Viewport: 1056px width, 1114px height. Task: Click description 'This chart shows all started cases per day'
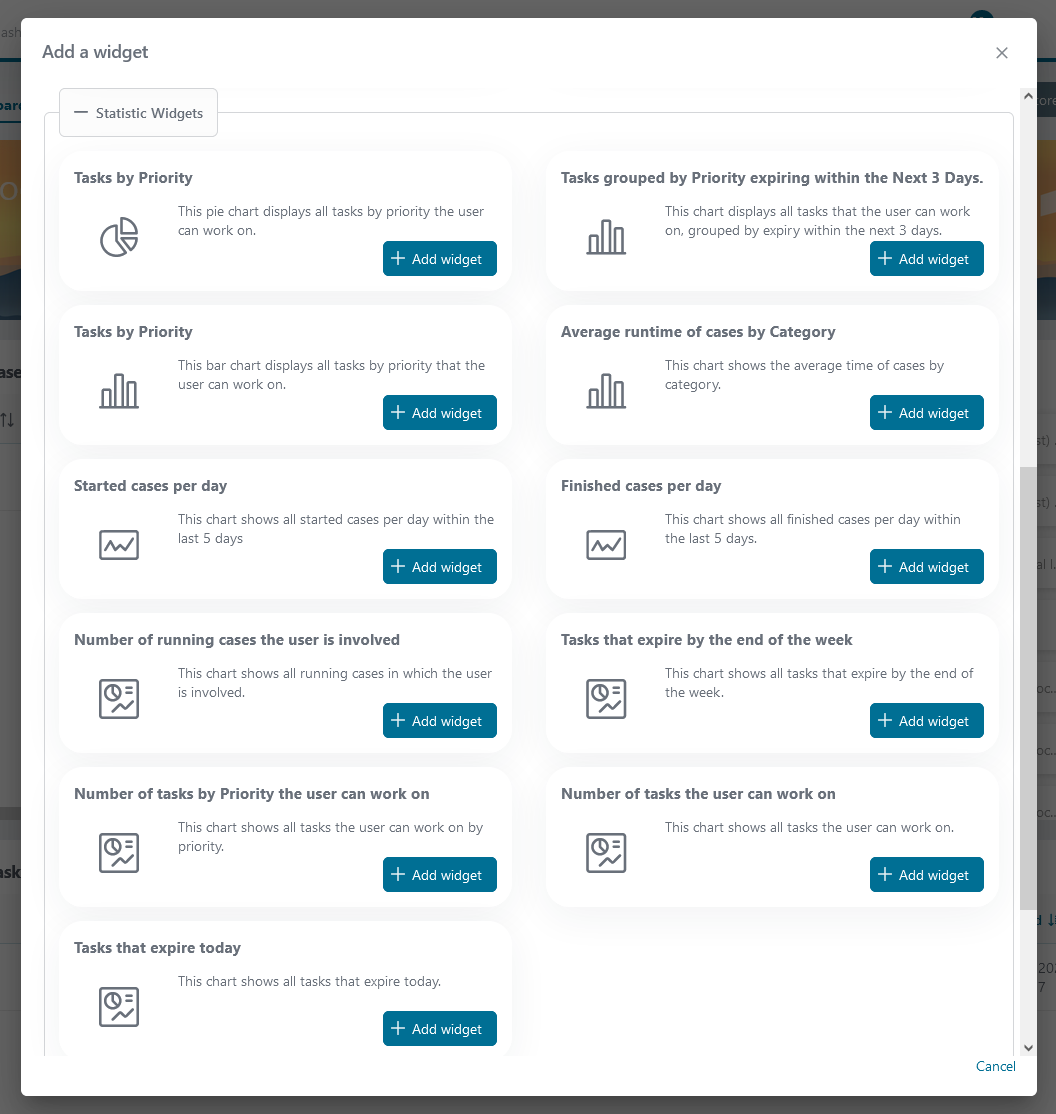pos(335,529)
